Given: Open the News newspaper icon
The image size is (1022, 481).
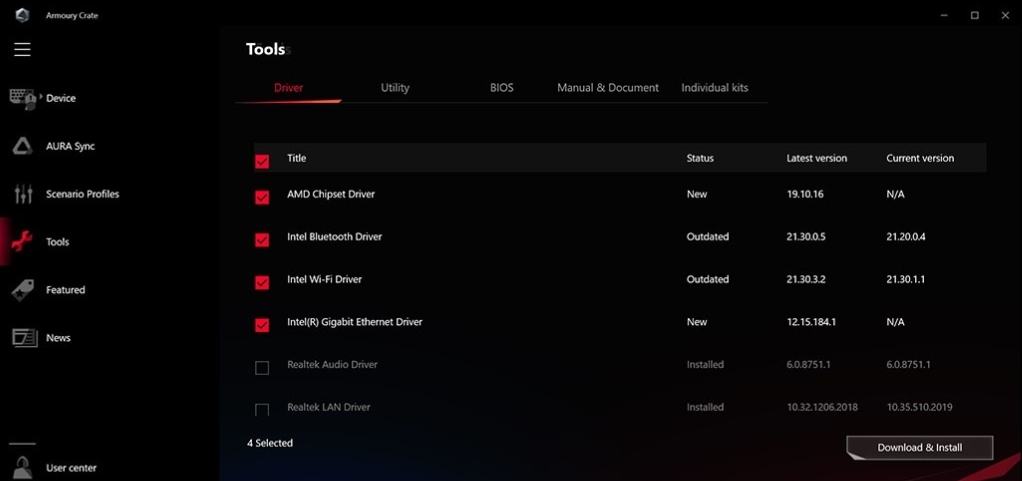Looking at the screenshot, I should pyautogui.click(x=24, y=338).
